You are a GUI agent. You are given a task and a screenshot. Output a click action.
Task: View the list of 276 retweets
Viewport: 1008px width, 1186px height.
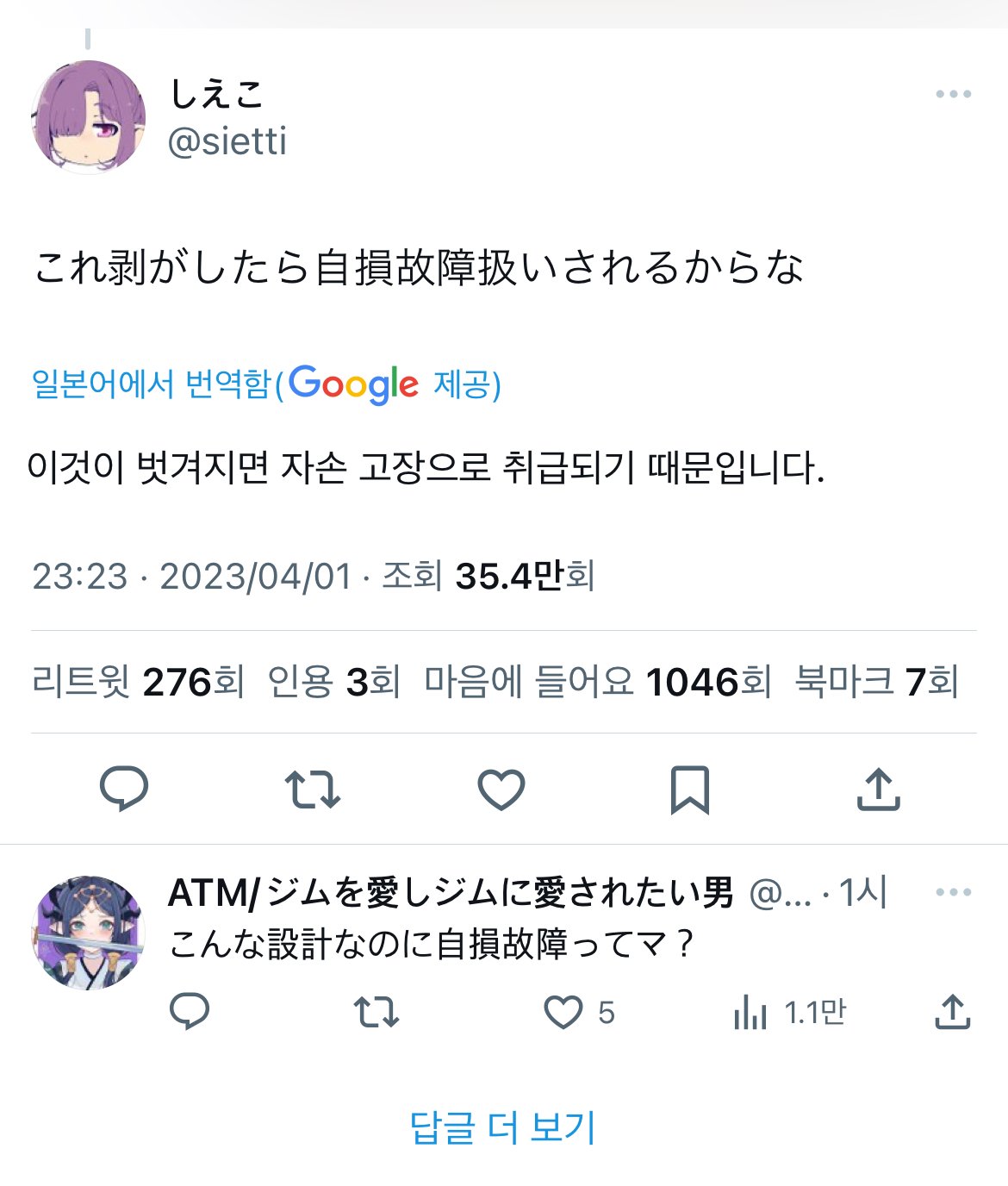139,682
